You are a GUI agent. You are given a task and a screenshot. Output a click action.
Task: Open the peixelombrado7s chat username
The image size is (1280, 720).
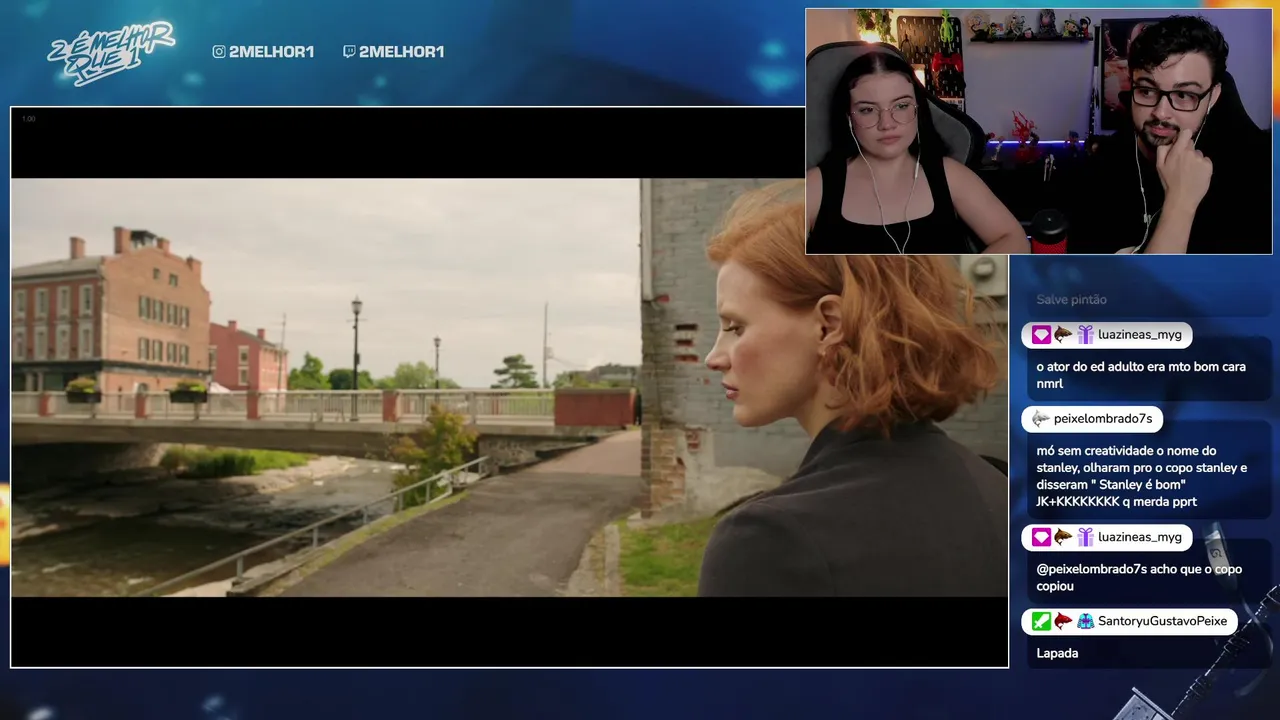coord(1103,419)
